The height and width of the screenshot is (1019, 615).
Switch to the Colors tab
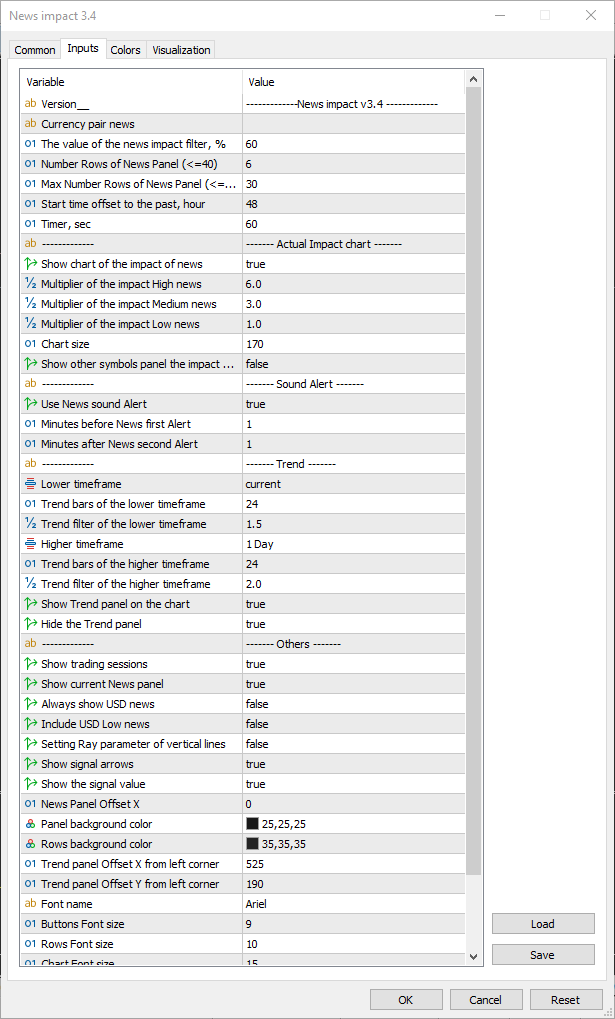coord(125,50)
